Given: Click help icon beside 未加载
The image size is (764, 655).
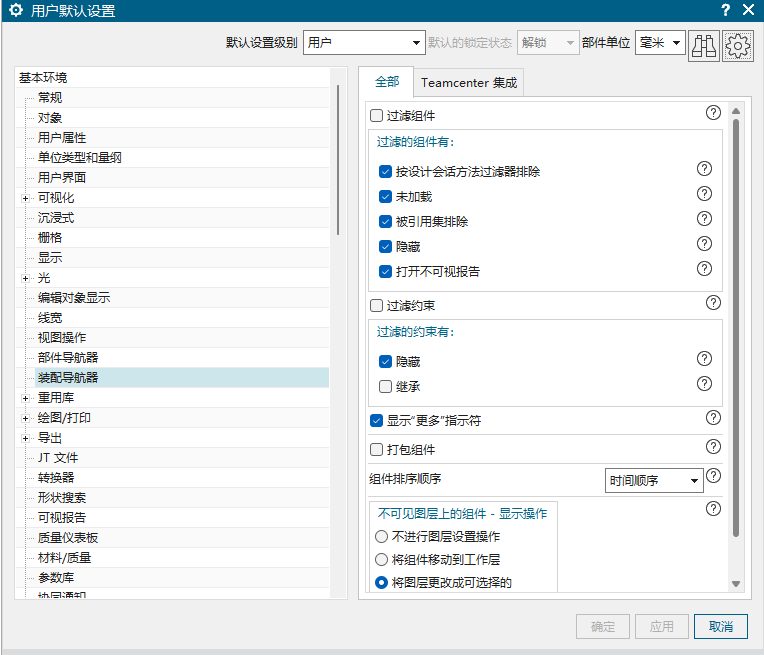Looking at the screenshot, I should coord(704,193).
